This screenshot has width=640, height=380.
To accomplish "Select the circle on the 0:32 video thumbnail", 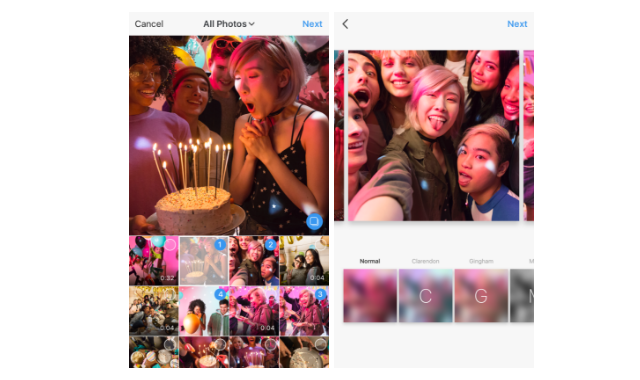I will [x=170, y=244].
